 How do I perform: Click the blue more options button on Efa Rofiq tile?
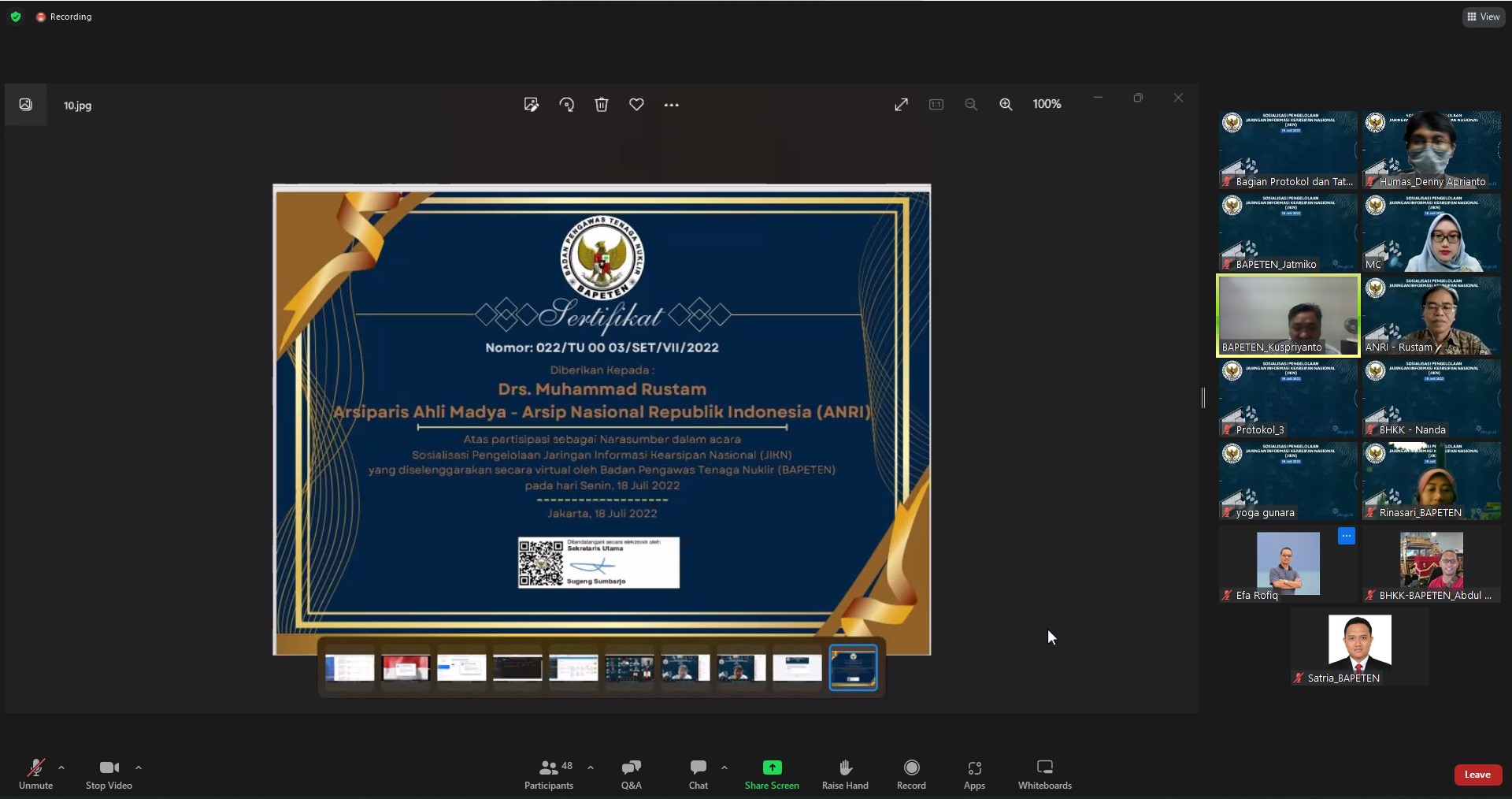(1347, 536)
